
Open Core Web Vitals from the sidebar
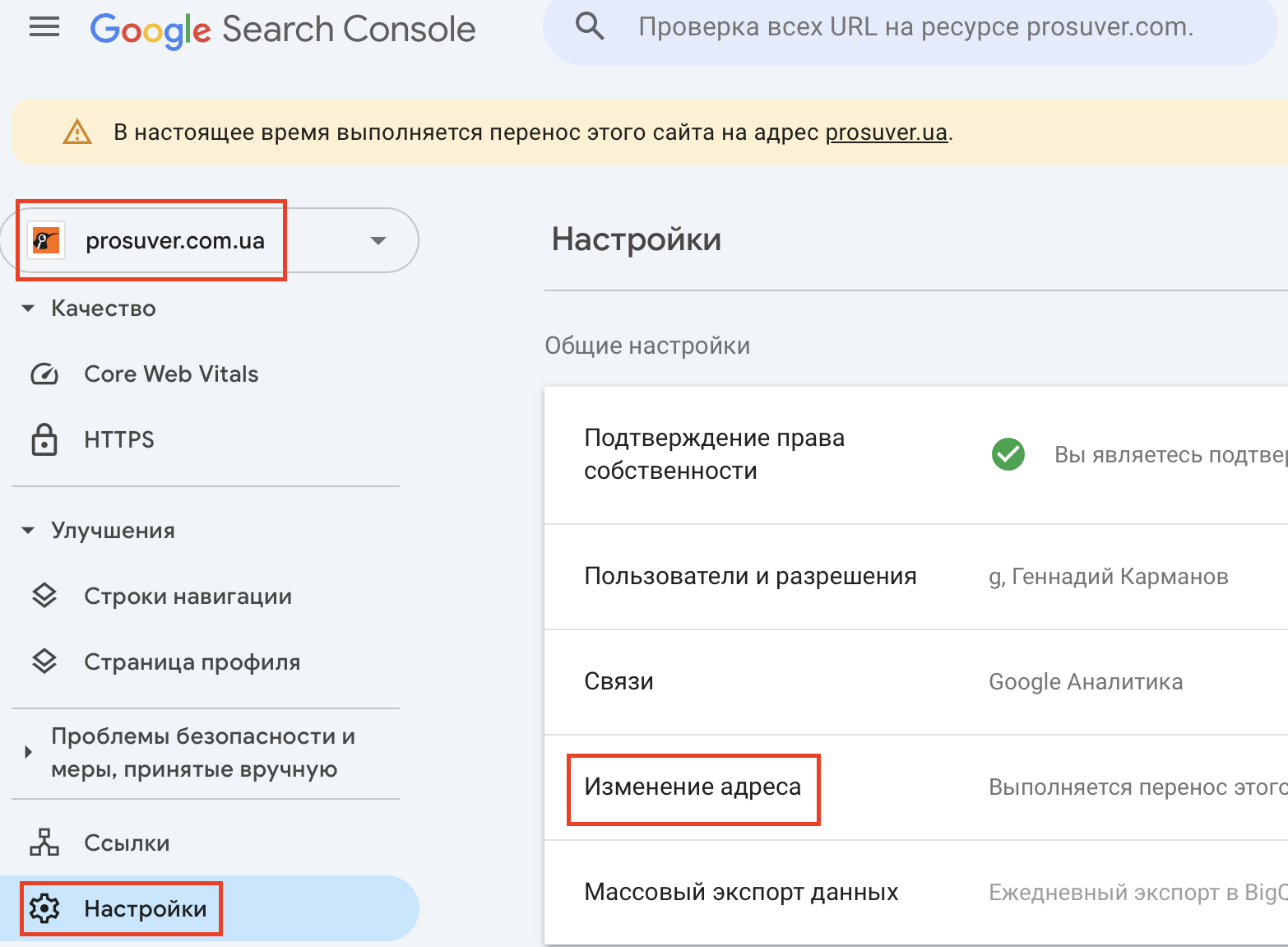[x=170, y=374]
